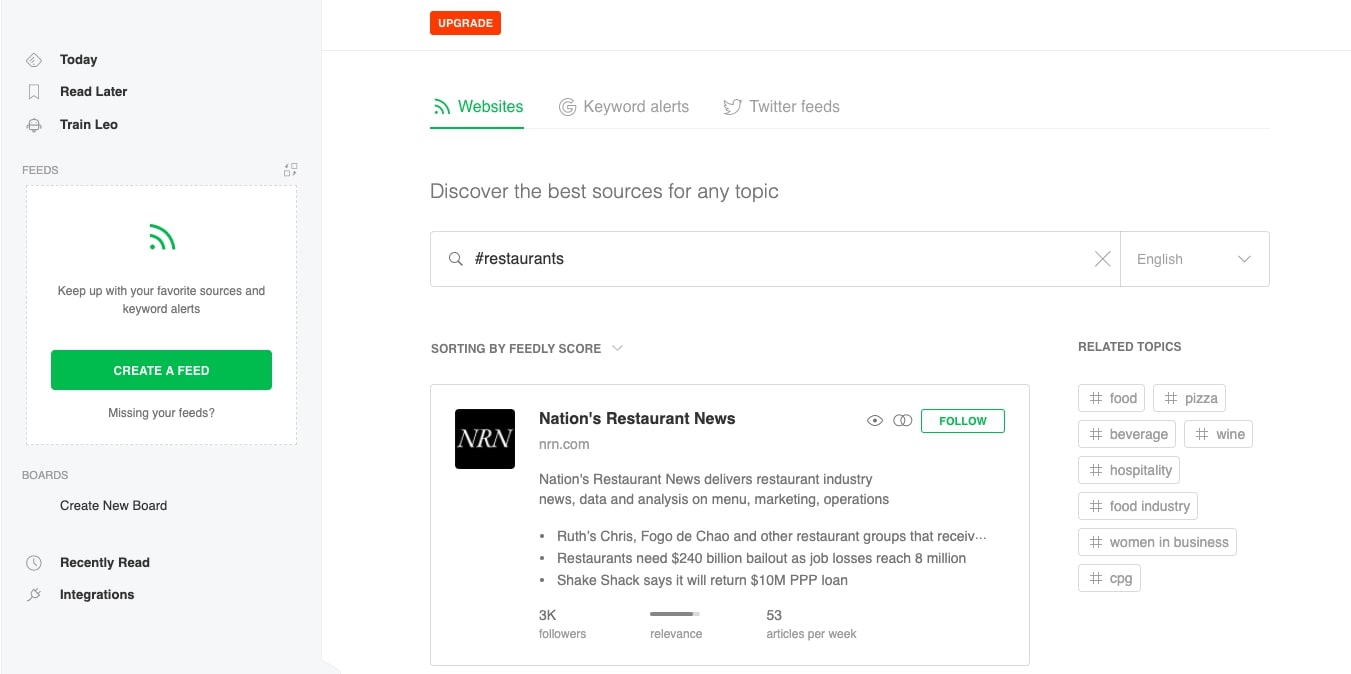Open Integrations via its plug icon
Image resolution: width=1351 pixels, height=674 pixels.
pos(34,594)
